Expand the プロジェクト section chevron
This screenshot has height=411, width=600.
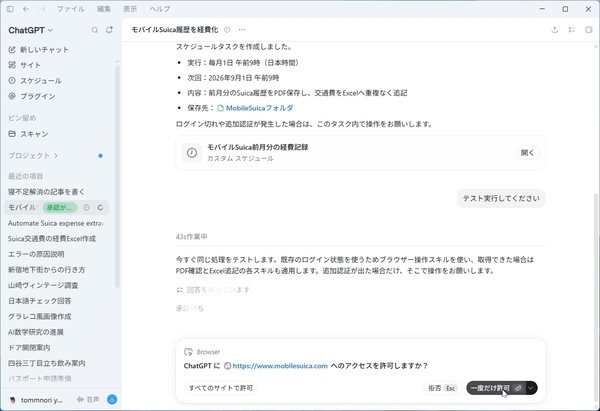(56, 156)
